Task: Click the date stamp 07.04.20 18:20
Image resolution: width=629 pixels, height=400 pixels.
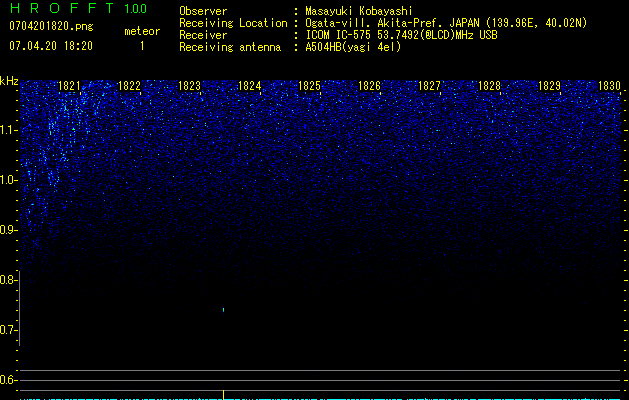Action: pos(51,46)
